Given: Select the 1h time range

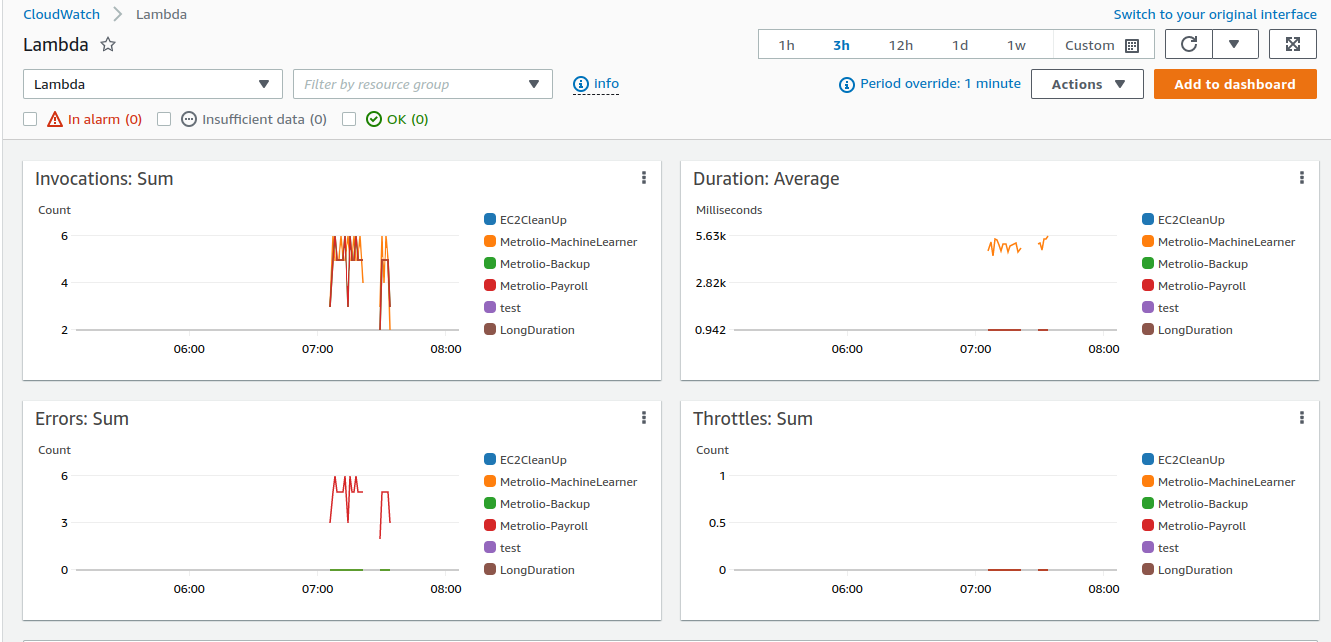Looking at the screenshot, I should pyautogui.click(x=787, y=45).
